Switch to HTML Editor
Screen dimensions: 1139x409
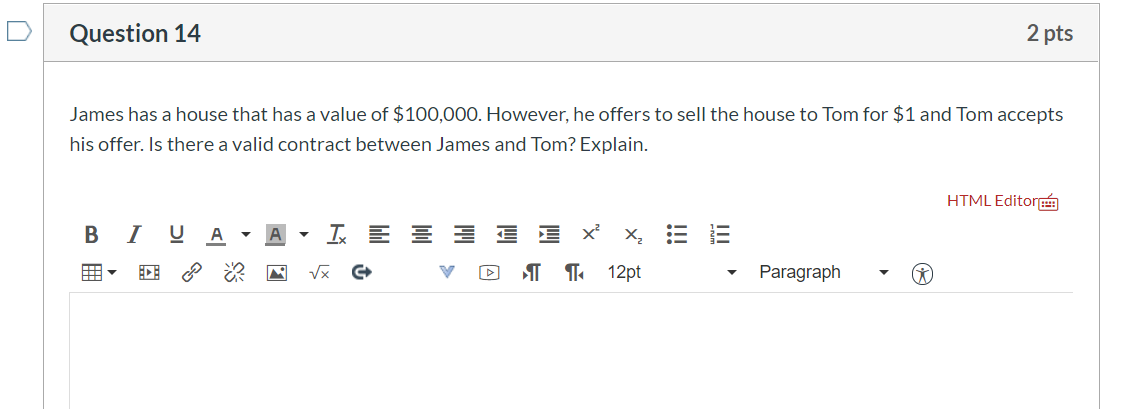coord(992,201)
